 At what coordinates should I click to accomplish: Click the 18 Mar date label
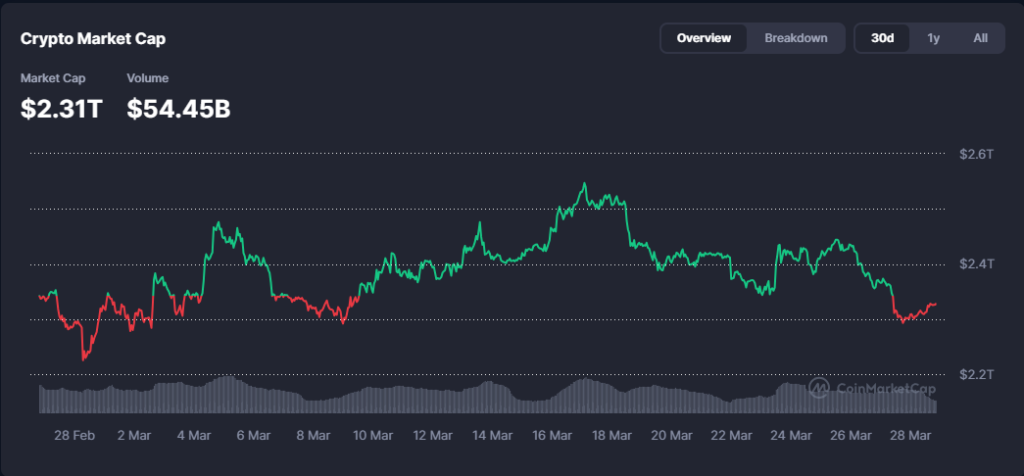[611, 435]
